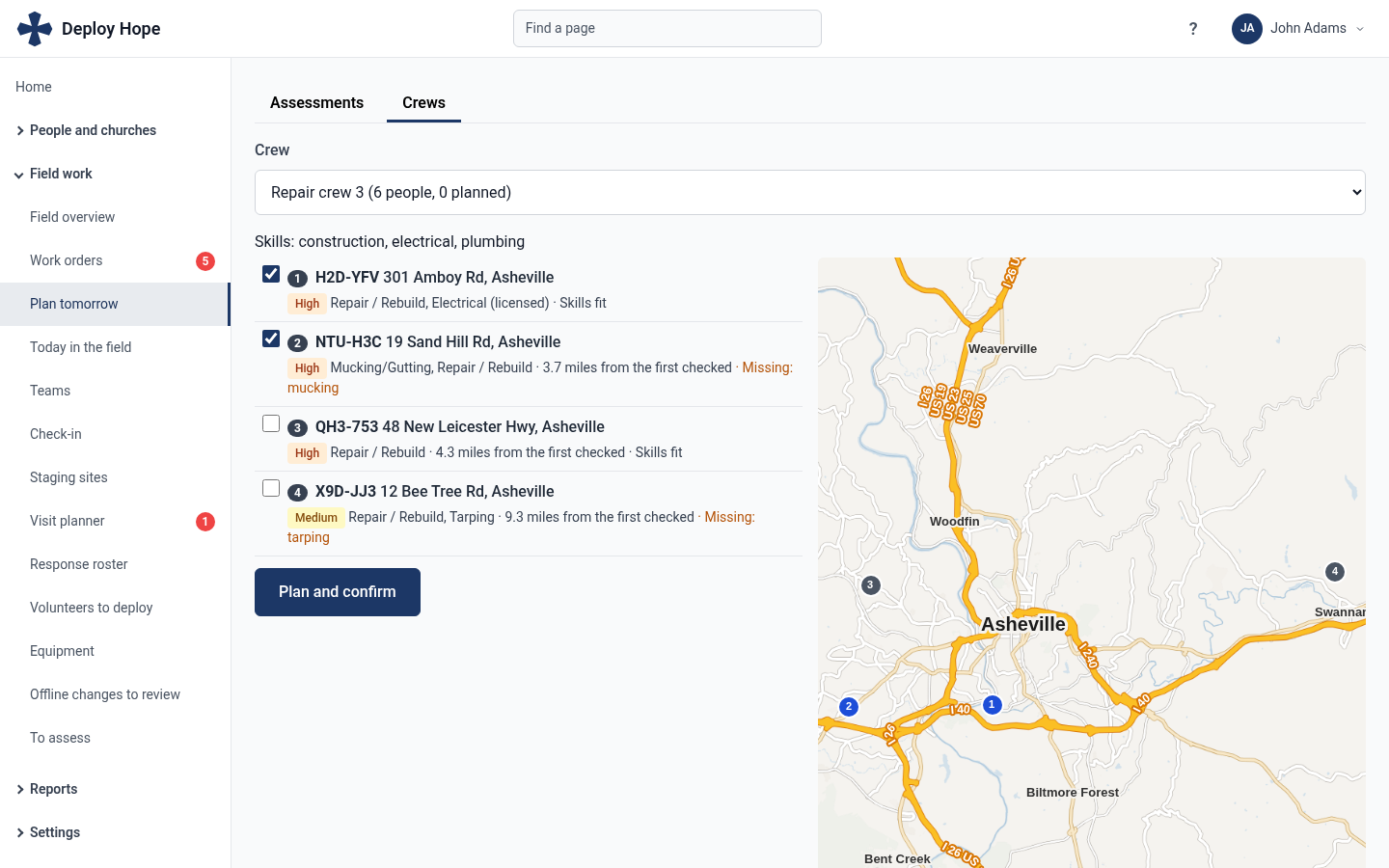This screenshot has width=1389, height=868.
Task: Click number 3 badge beside QH3-753
Action: 297,428
